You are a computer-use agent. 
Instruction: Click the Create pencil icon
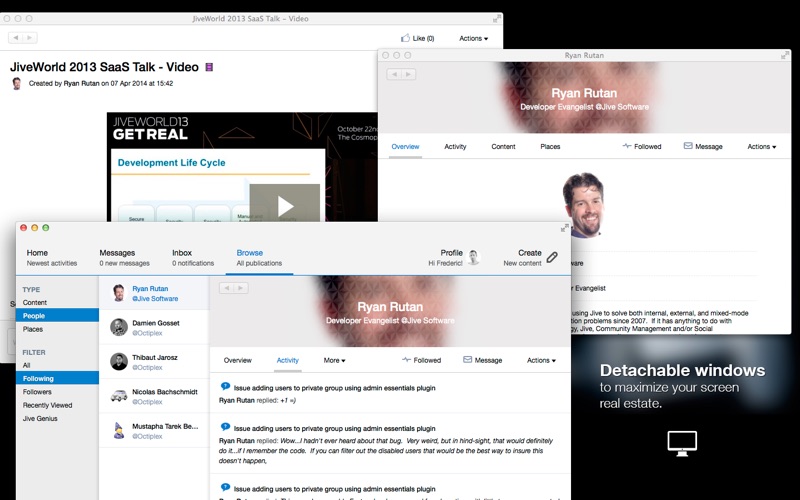552,258
